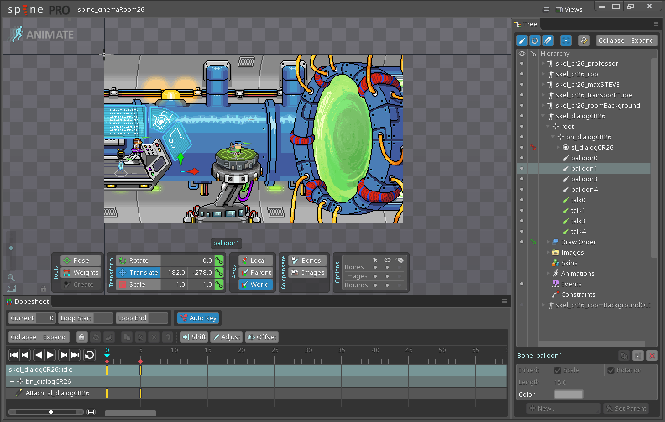Expand the Images folder node

(548, 252)
